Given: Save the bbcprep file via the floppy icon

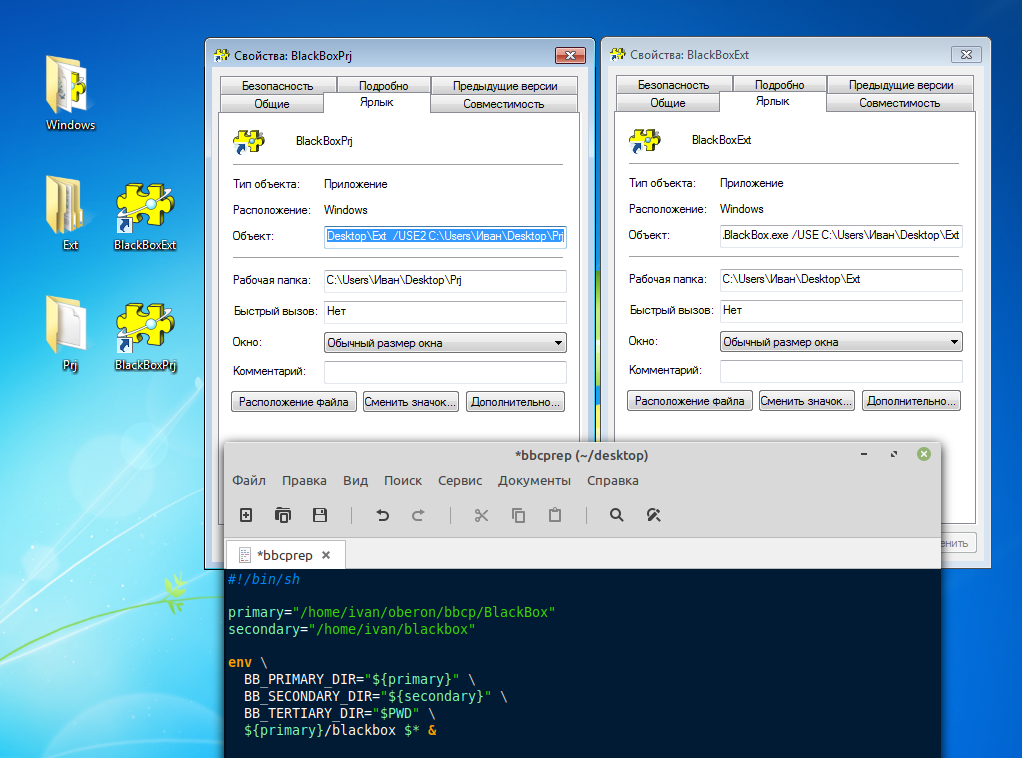Looking at the screenshot, I should 320,515.
